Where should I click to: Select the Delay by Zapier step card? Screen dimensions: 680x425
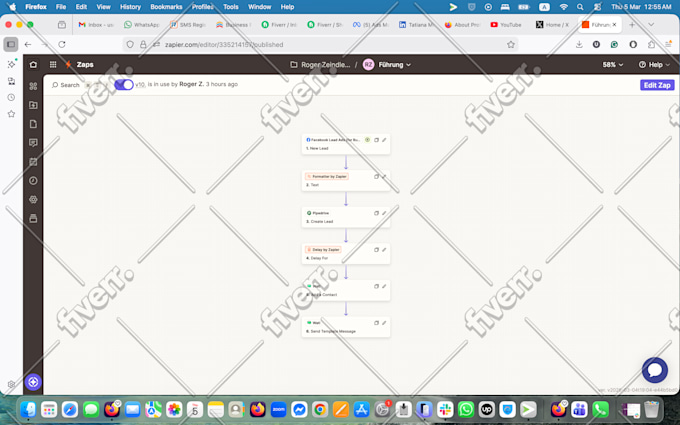pos(346,254)
